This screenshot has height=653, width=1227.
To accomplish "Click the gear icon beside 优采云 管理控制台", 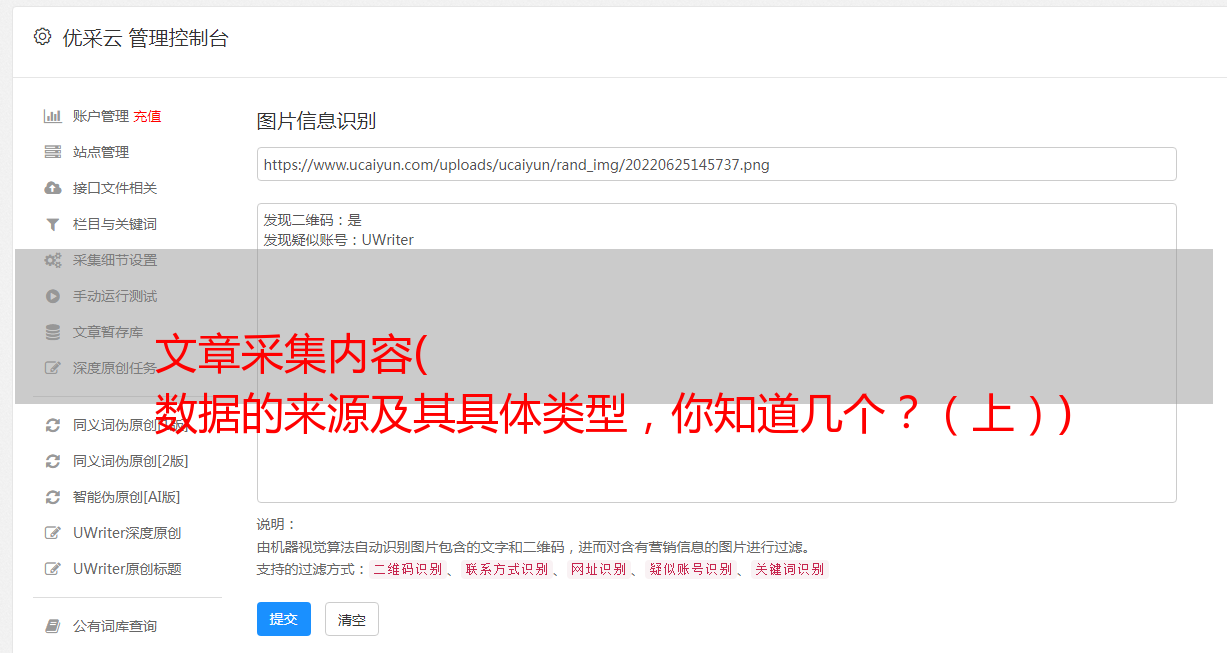I will [x=42, y=37].
